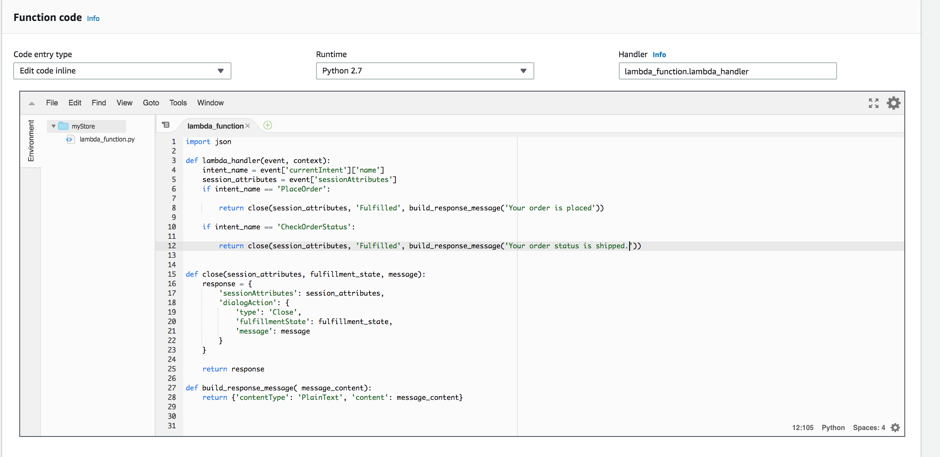Click the status bar gear icon
The width and height of the screenshot is (940, 457).
tap(895, 428)
